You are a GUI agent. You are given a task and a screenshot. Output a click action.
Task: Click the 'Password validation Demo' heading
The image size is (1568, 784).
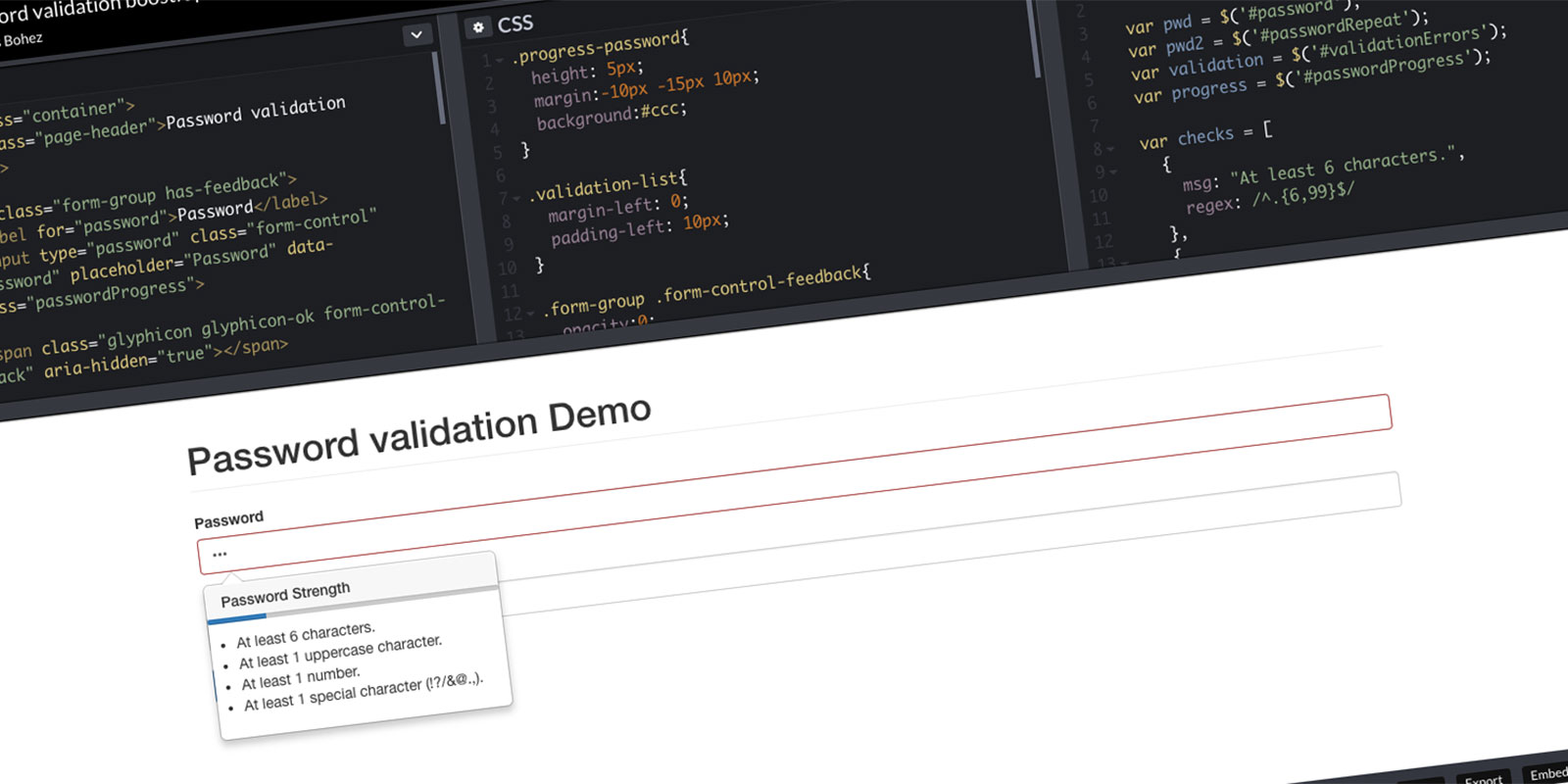point(419,434)
